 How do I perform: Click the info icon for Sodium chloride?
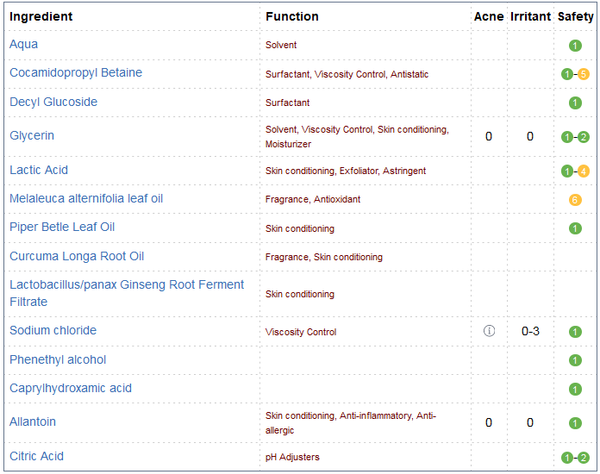(x=489, y=331)
